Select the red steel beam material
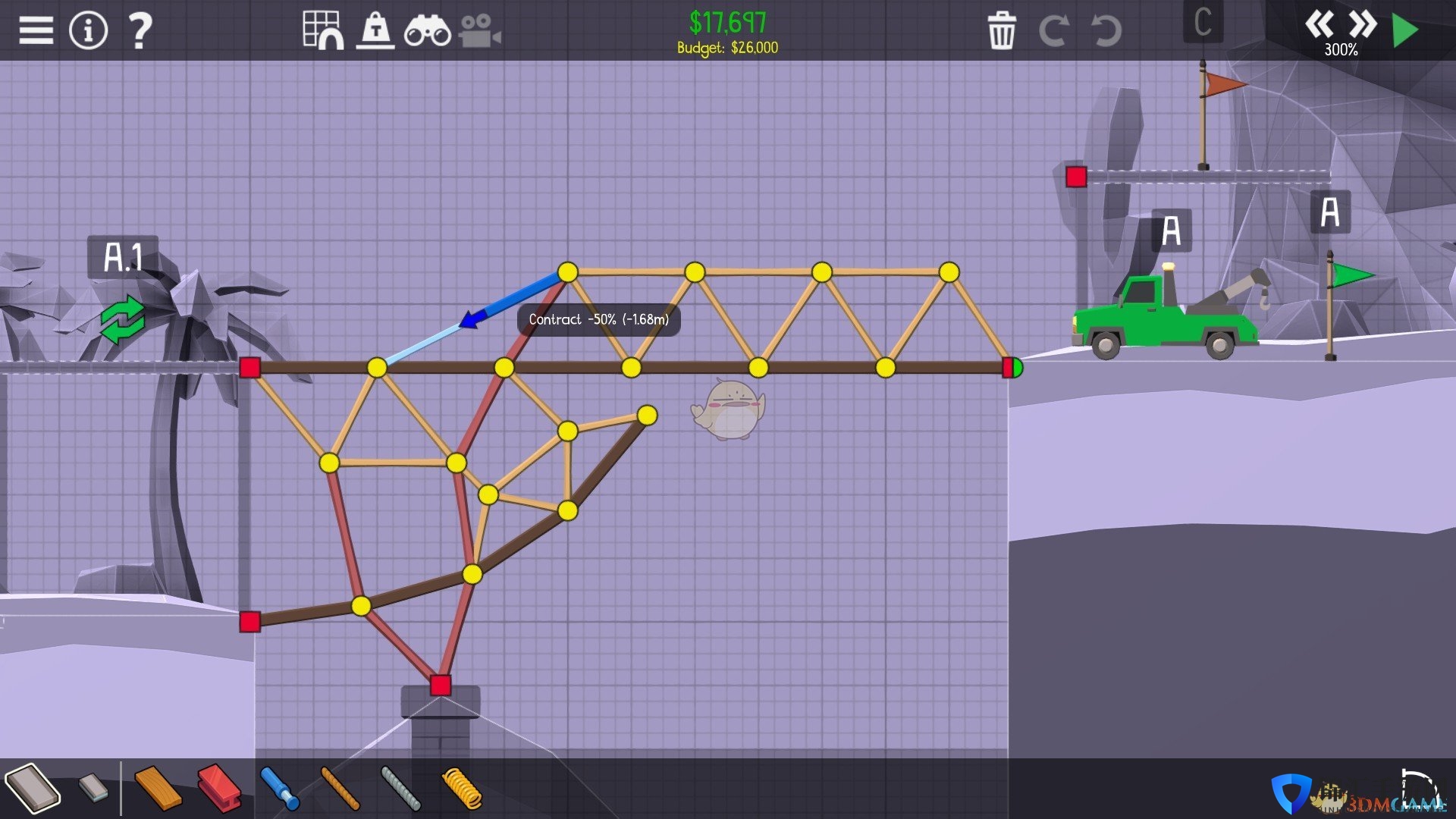The height and width of the screenshot is (819, 1456). coord(219,788)
